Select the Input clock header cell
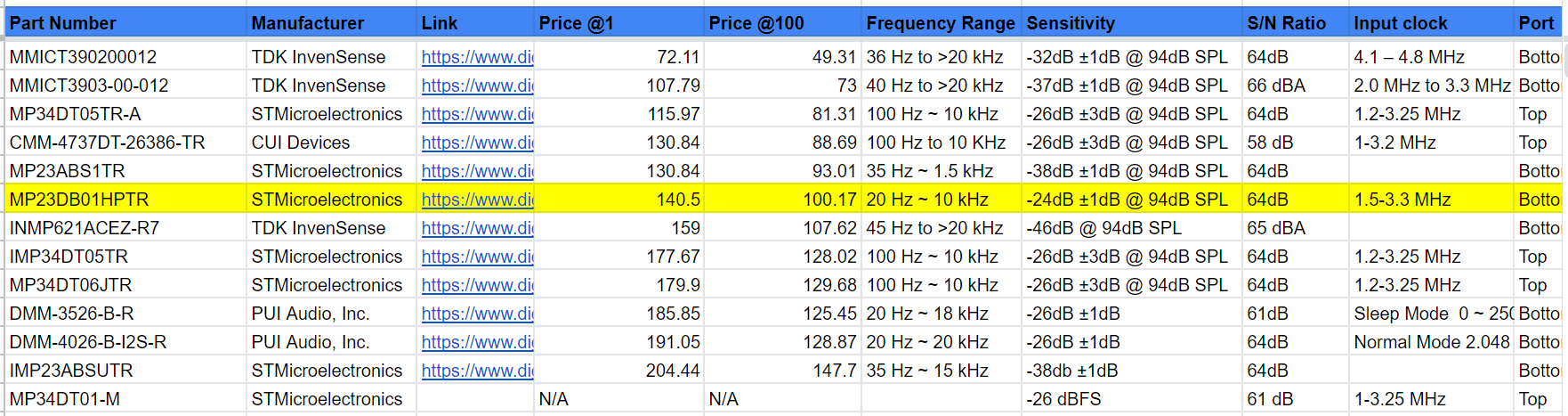The height and width of the screenshot is (416, 1568). coord(1432,22)
